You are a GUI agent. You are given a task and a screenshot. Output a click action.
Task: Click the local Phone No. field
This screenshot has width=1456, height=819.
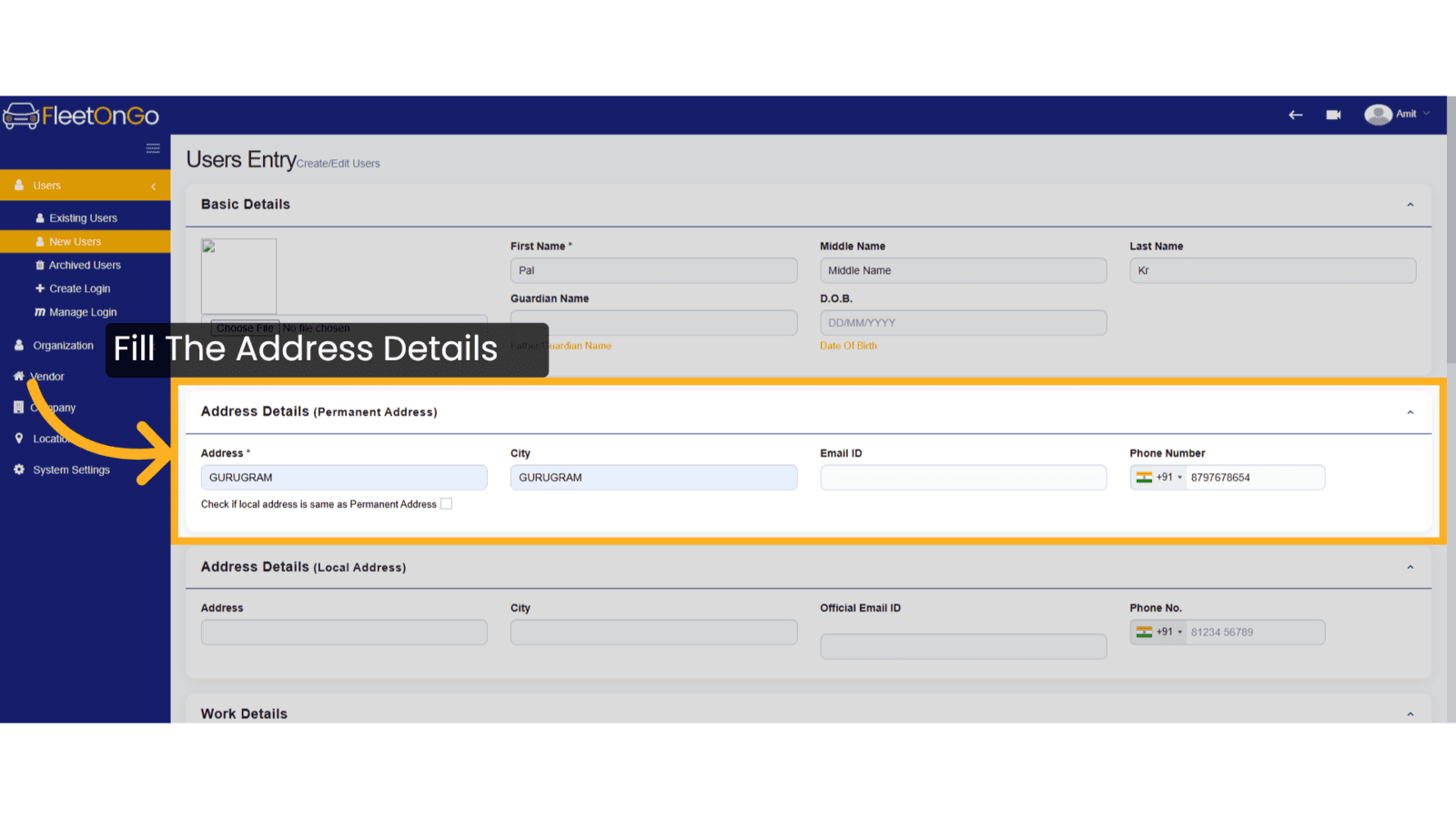click(x=1255, y=632)
